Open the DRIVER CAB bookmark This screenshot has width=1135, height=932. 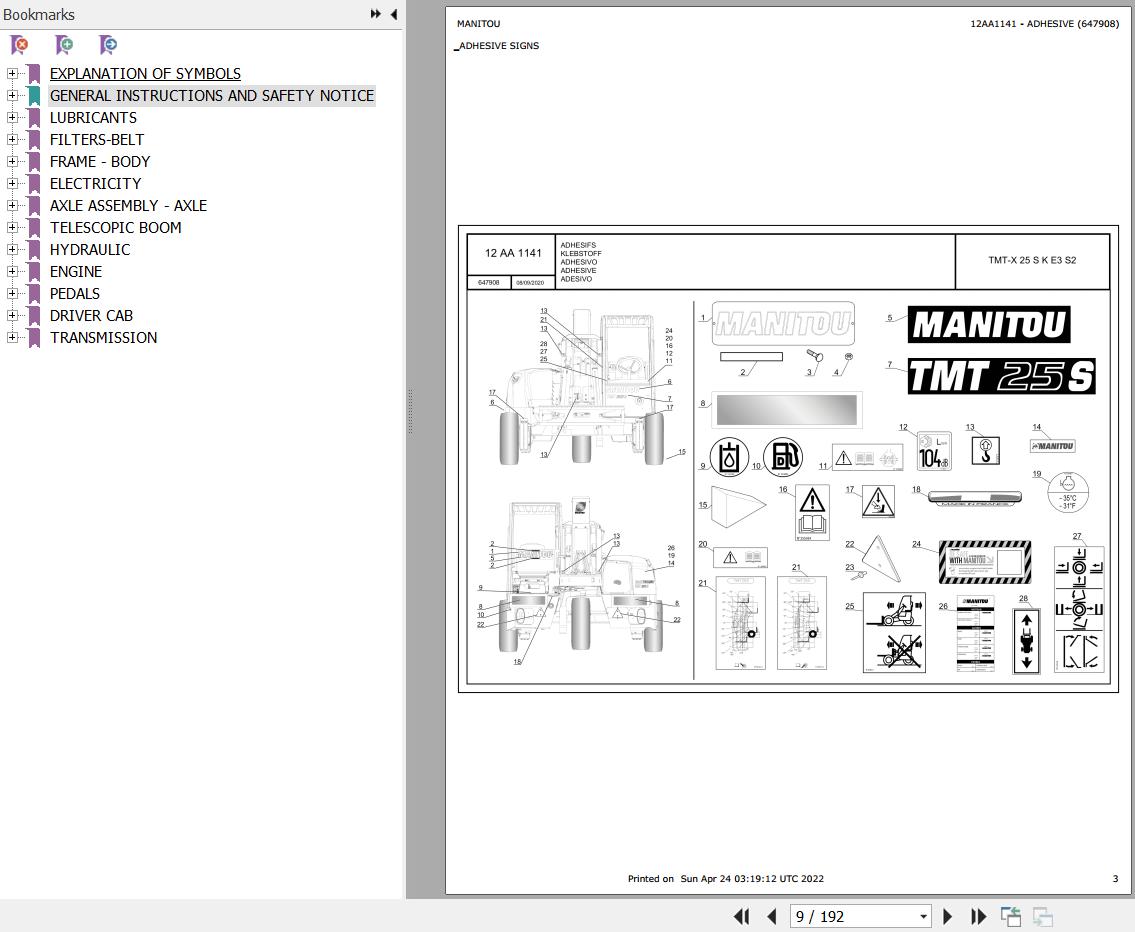pyautogui.click(x=91, y=315)
